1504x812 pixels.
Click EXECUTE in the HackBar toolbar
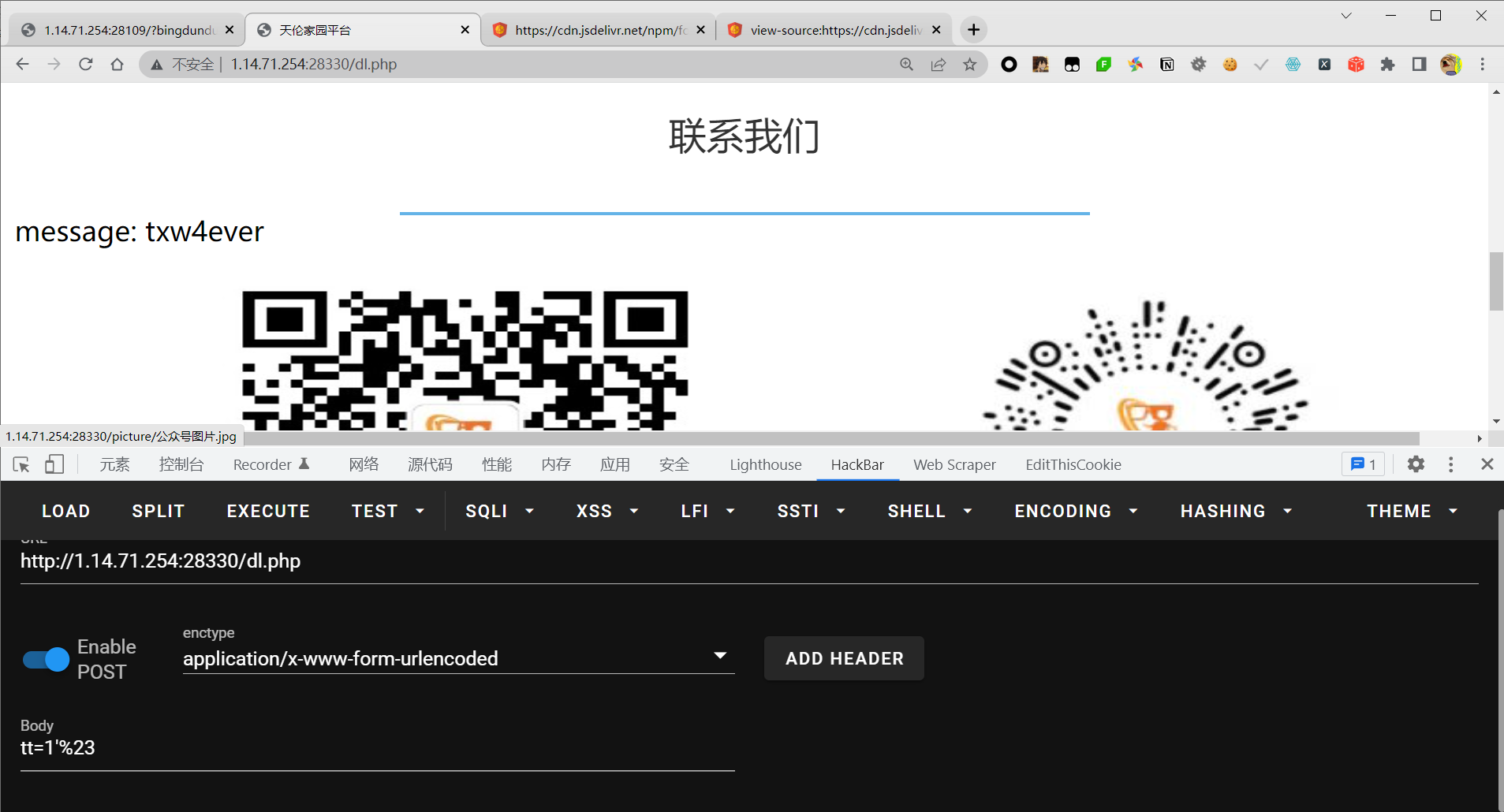click(x=267, y=511)
